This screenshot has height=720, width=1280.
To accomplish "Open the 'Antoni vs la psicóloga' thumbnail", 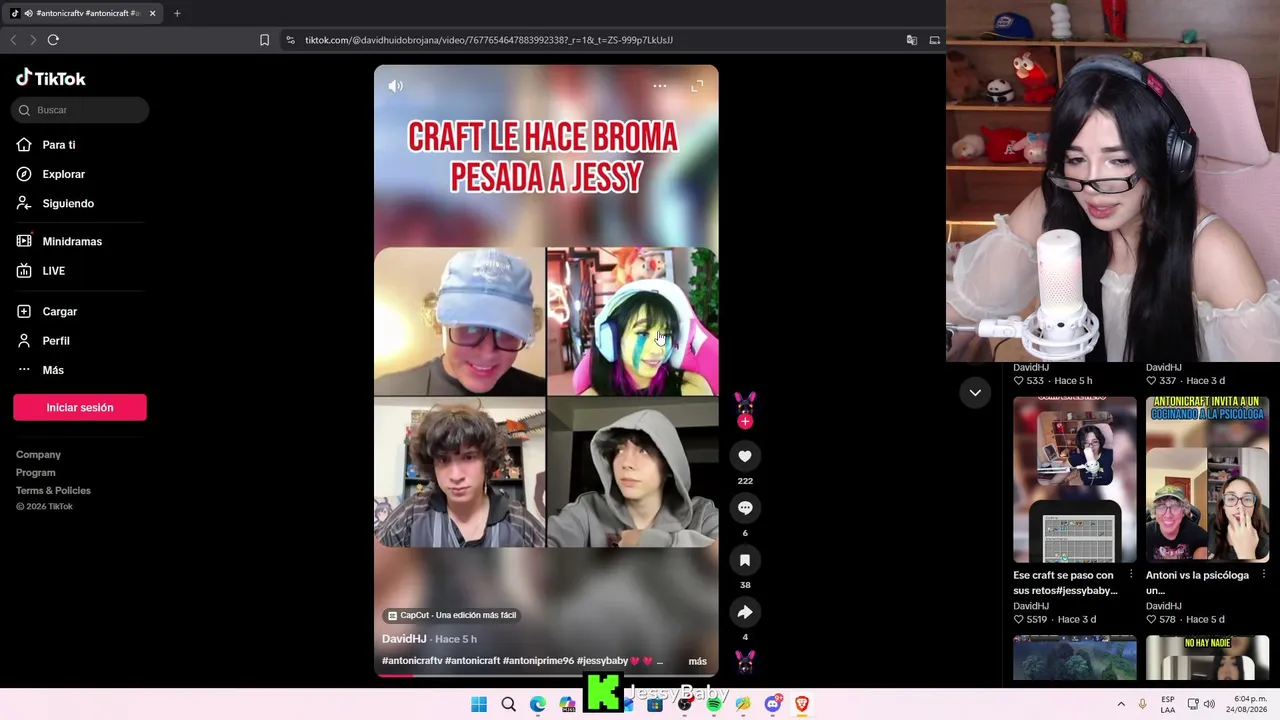I will [x=1208, y=480].
